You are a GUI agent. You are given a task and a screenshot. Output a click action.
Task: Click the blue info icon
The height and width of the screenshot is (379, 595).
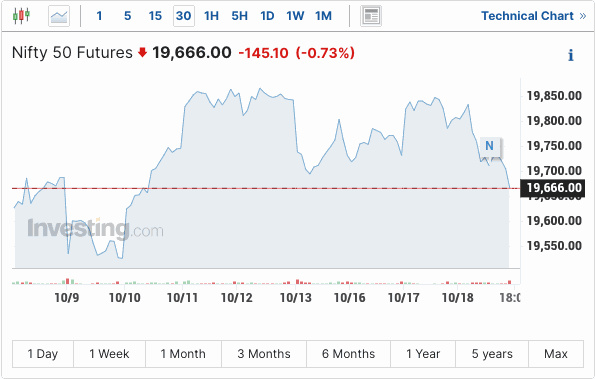point(570,55)
